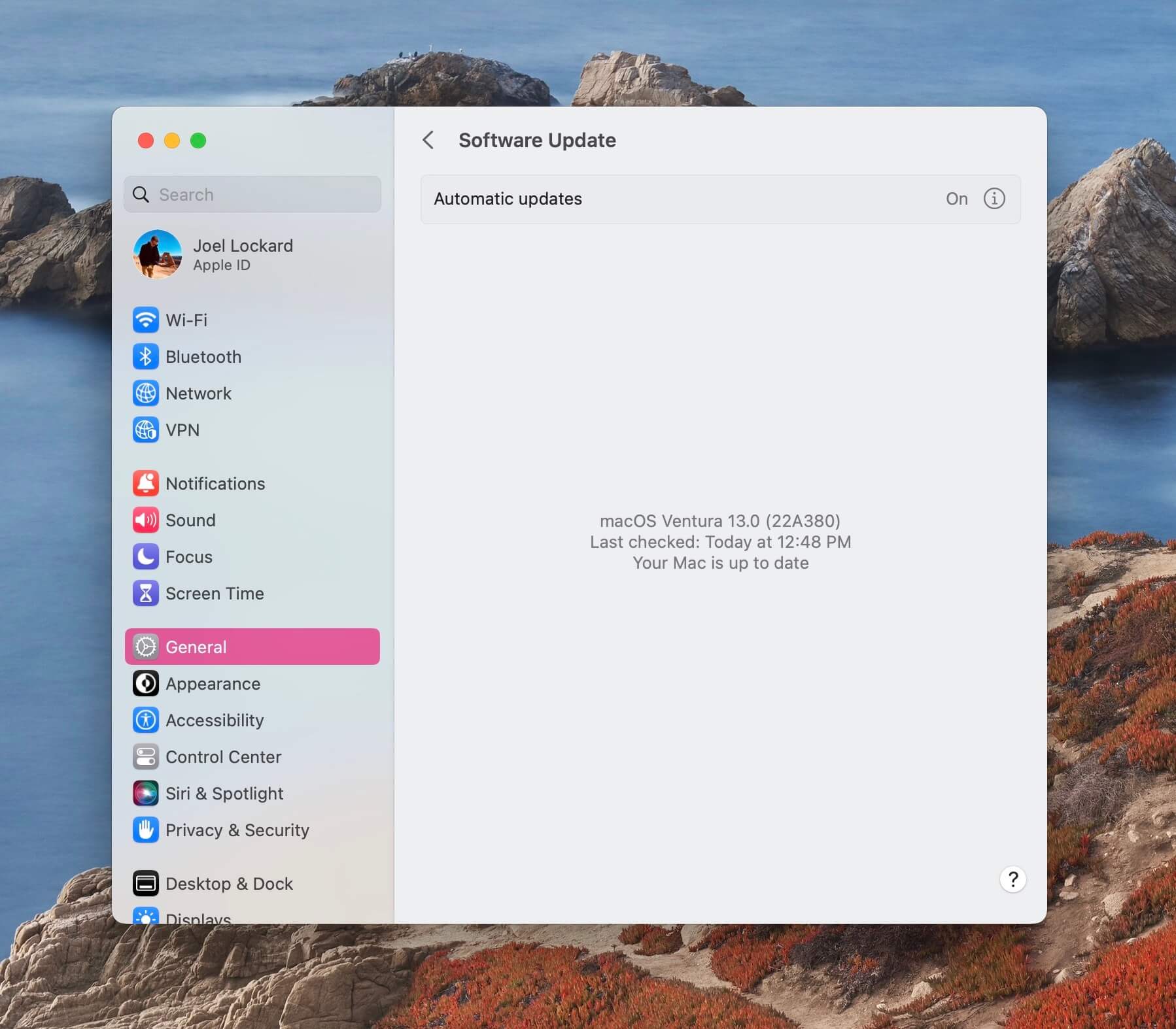Image resolution: width=1176 pixels, height=1029 pixels.
Task: Click the Automatic updates row
Action: (720, 199)
